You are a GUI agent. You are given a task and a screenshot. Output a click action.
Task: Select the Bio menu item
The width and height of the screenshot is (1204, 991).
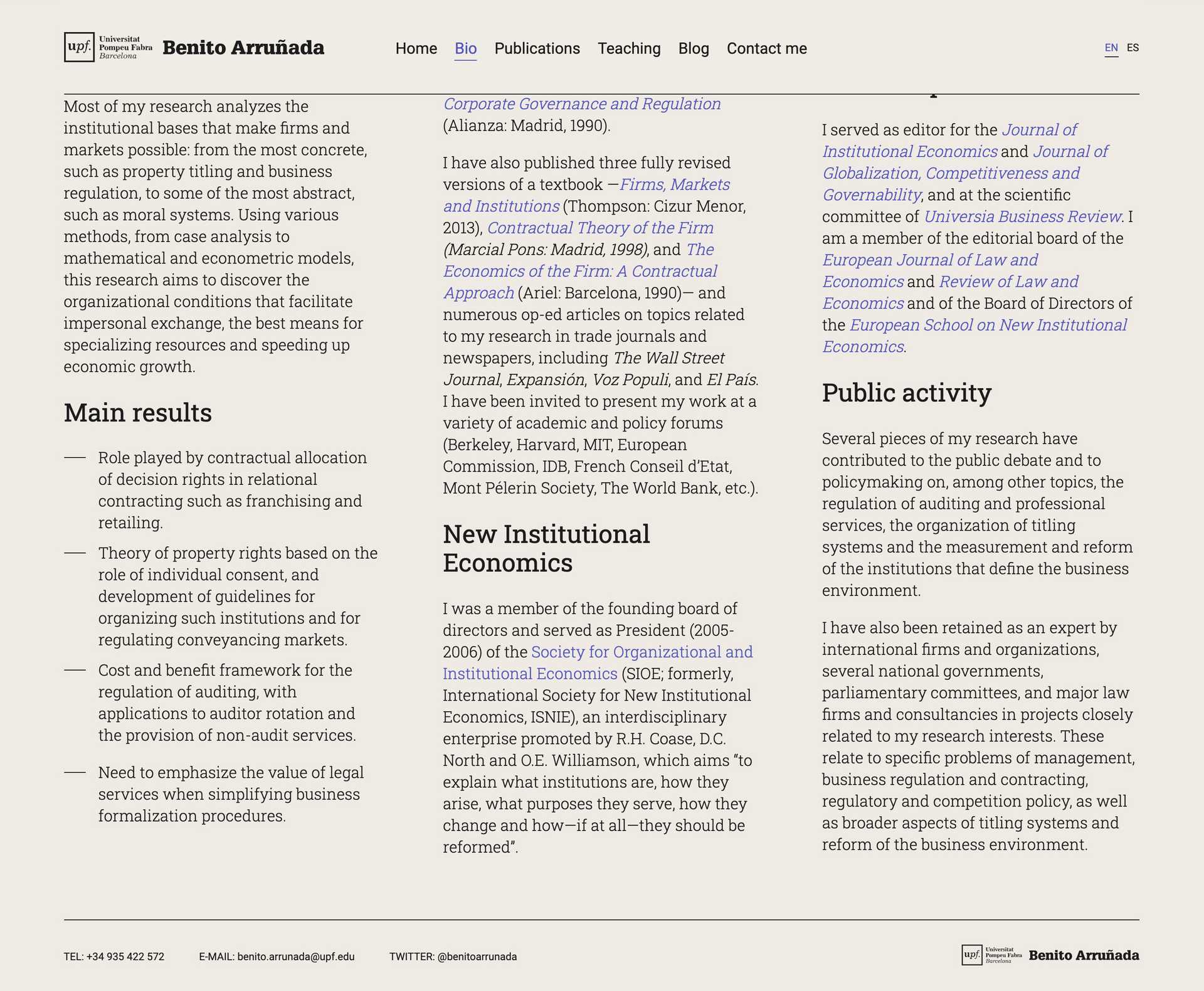click(466, 48)
